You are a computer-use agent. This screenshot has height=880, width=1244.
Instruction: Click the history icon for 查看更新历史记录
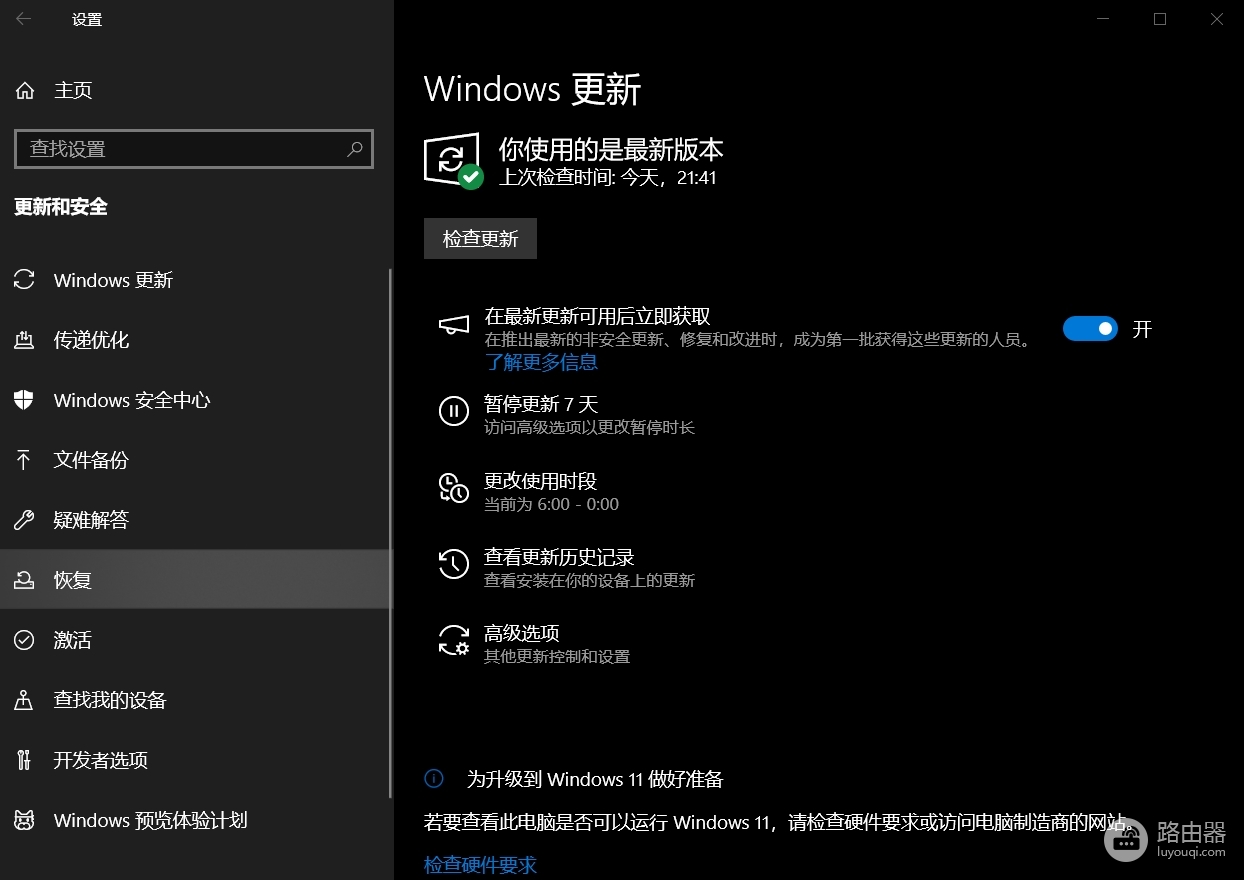tap(454, 564)
